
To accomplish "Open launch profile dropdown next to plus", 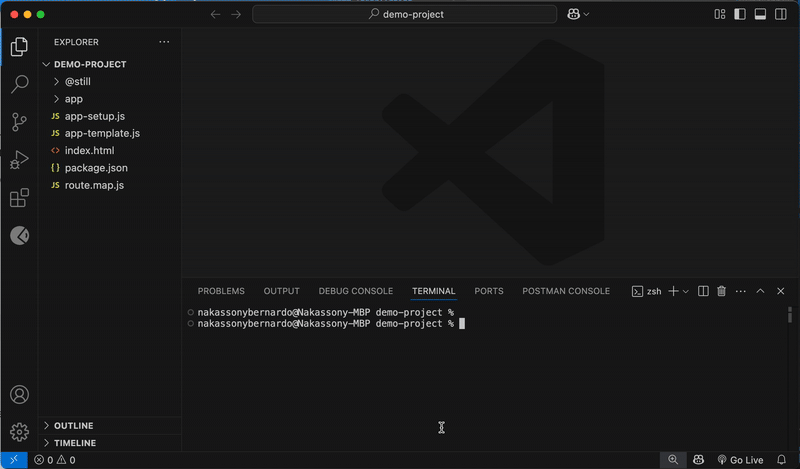I will 686,291.
